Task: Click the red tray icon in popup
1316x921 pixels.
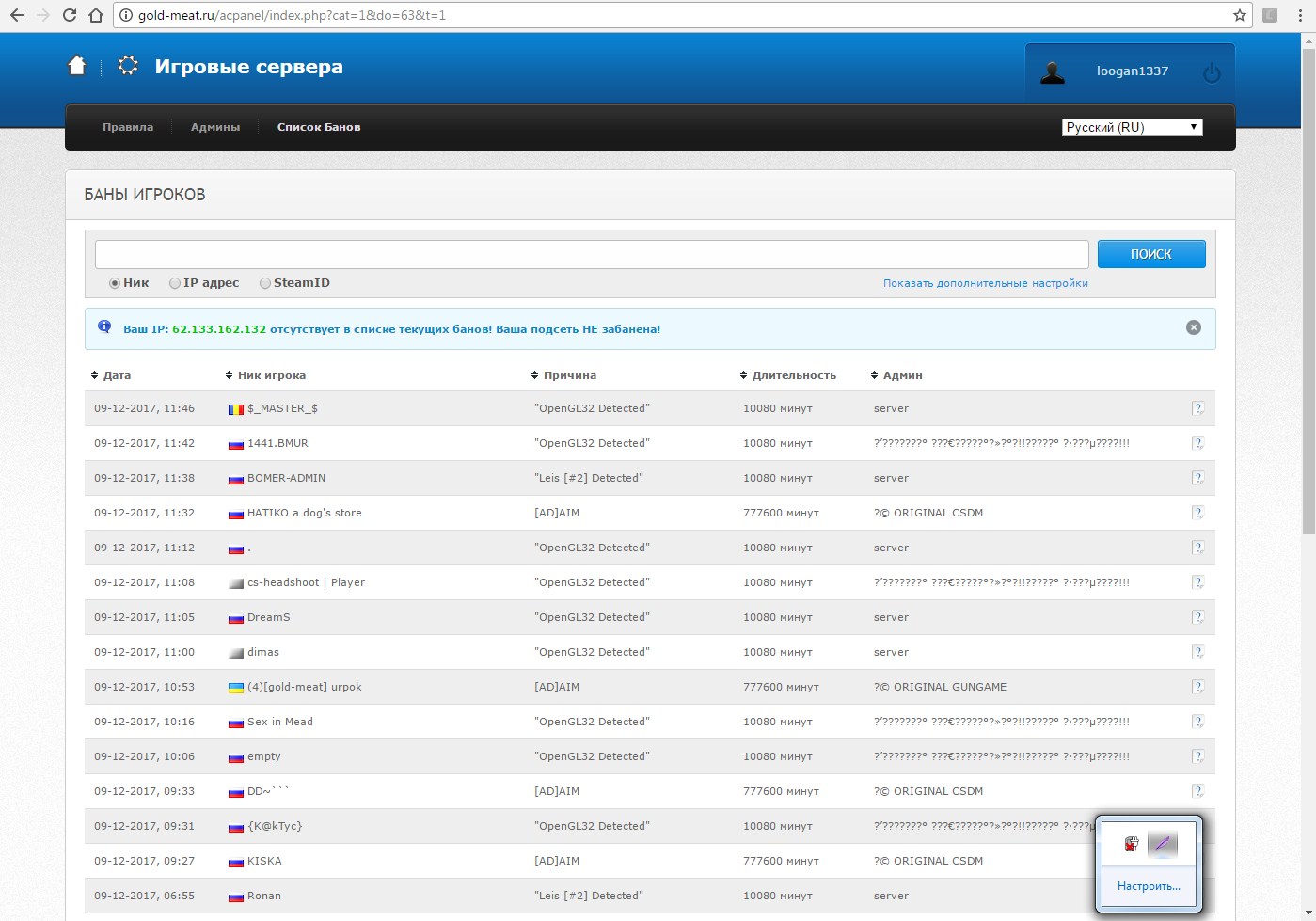Action: [1132, 844]
